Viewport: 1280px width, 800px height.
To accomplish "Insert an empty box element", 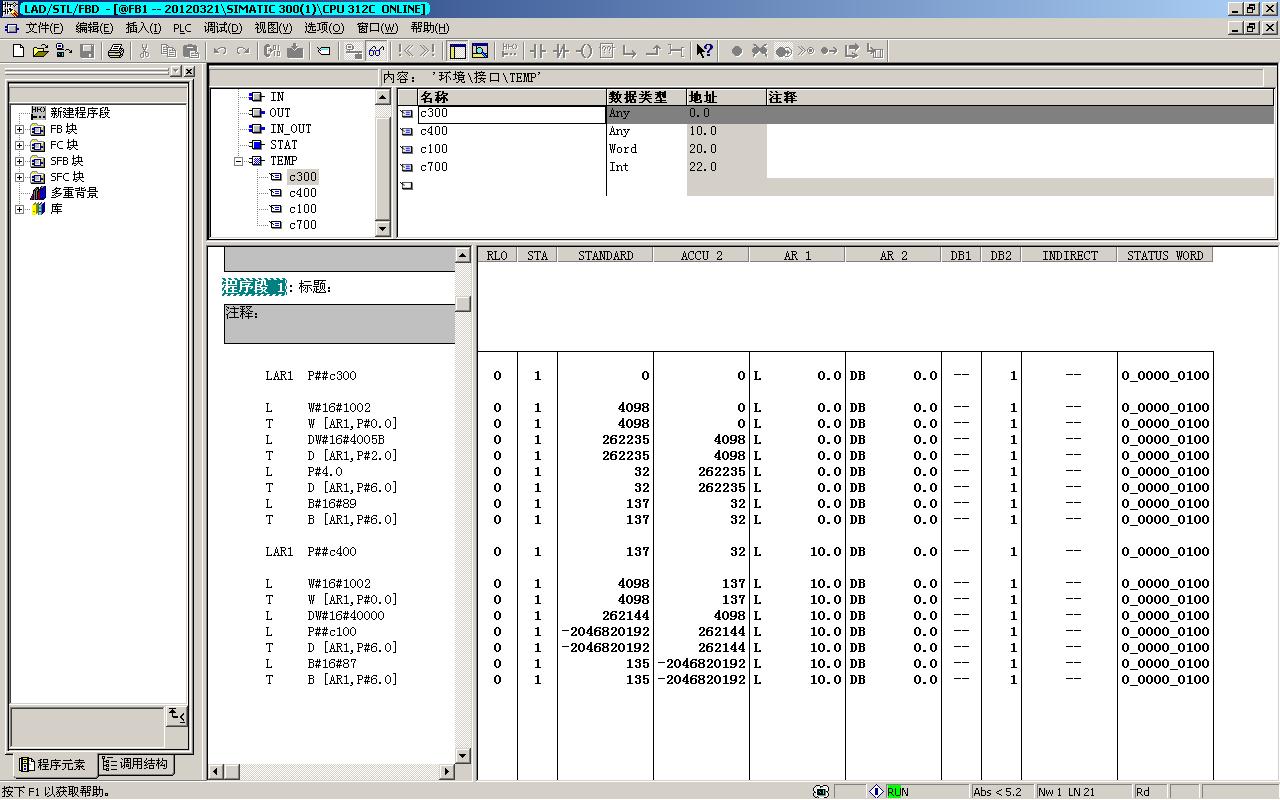I will [x=607, y=51].
